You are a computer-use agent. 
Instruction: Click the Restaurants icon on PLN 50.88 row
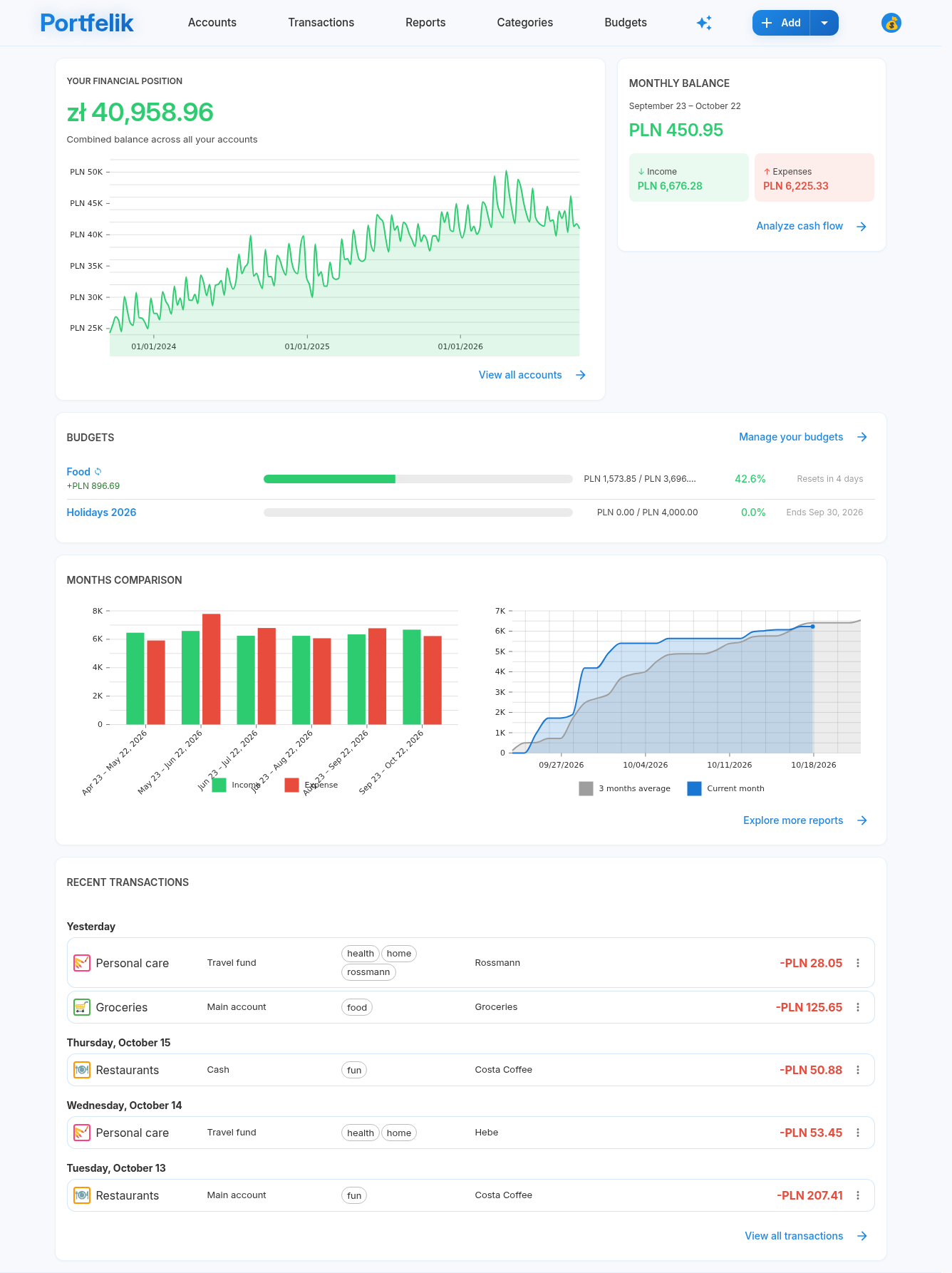coord(82,1070)
